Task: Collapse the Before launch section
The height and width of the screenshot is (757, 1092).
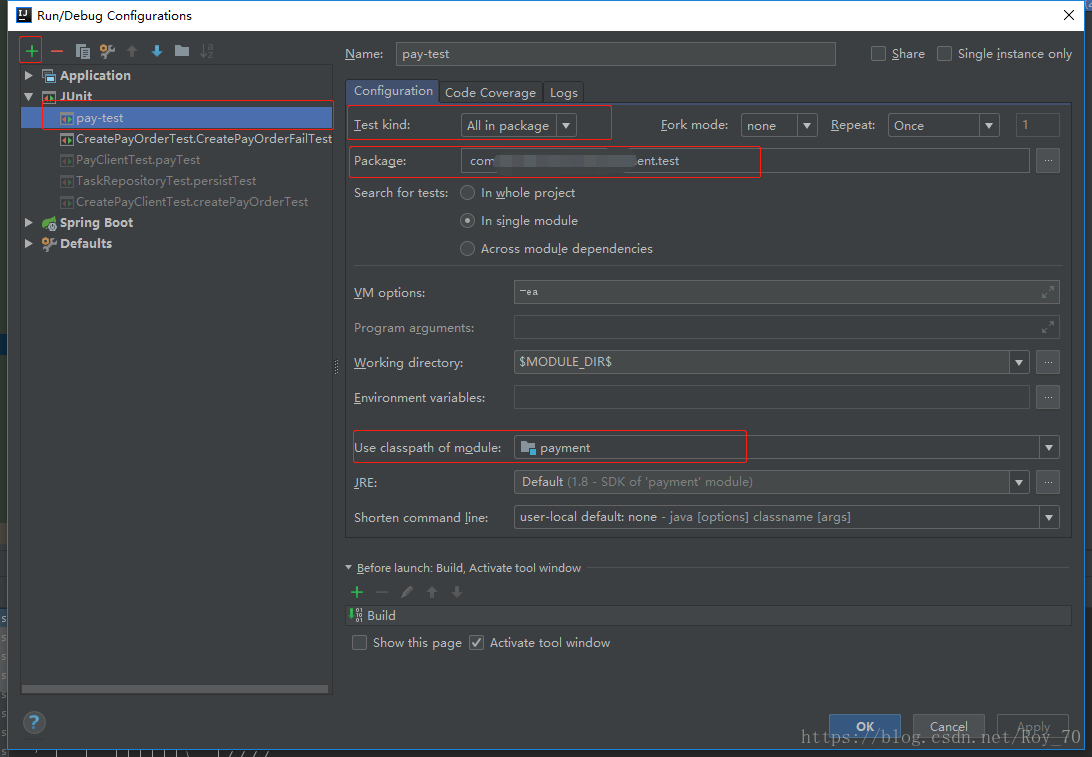Action: pyautogui.click(x=349, y=568)
